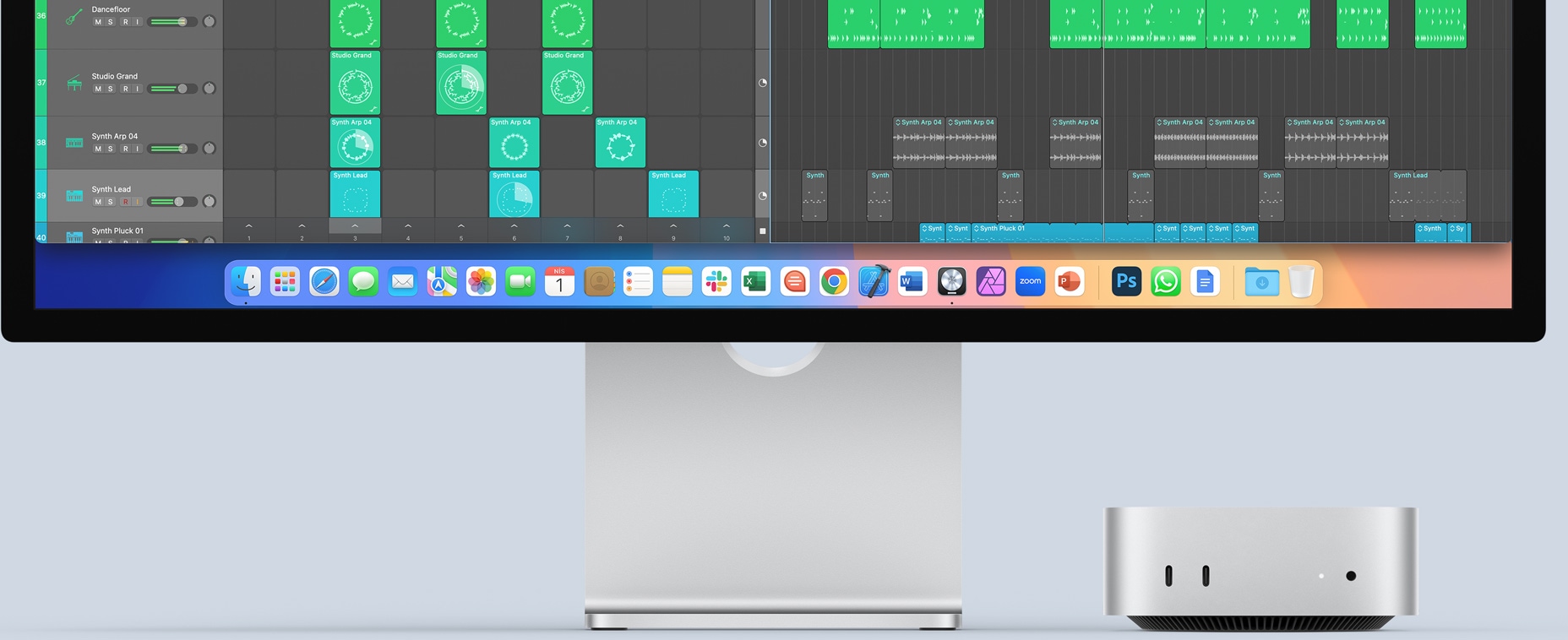The height and width of the screenshot is (640, 1568).
Task: Open Logic Pro from the Dock
Action: [x=951, y=282]
